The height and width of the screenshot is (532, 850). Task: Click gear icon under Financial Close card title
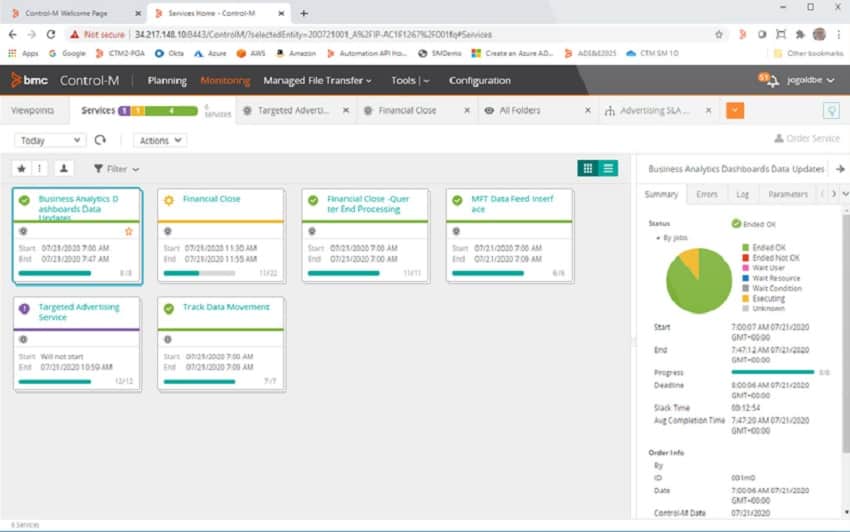[x=168, y=232]
